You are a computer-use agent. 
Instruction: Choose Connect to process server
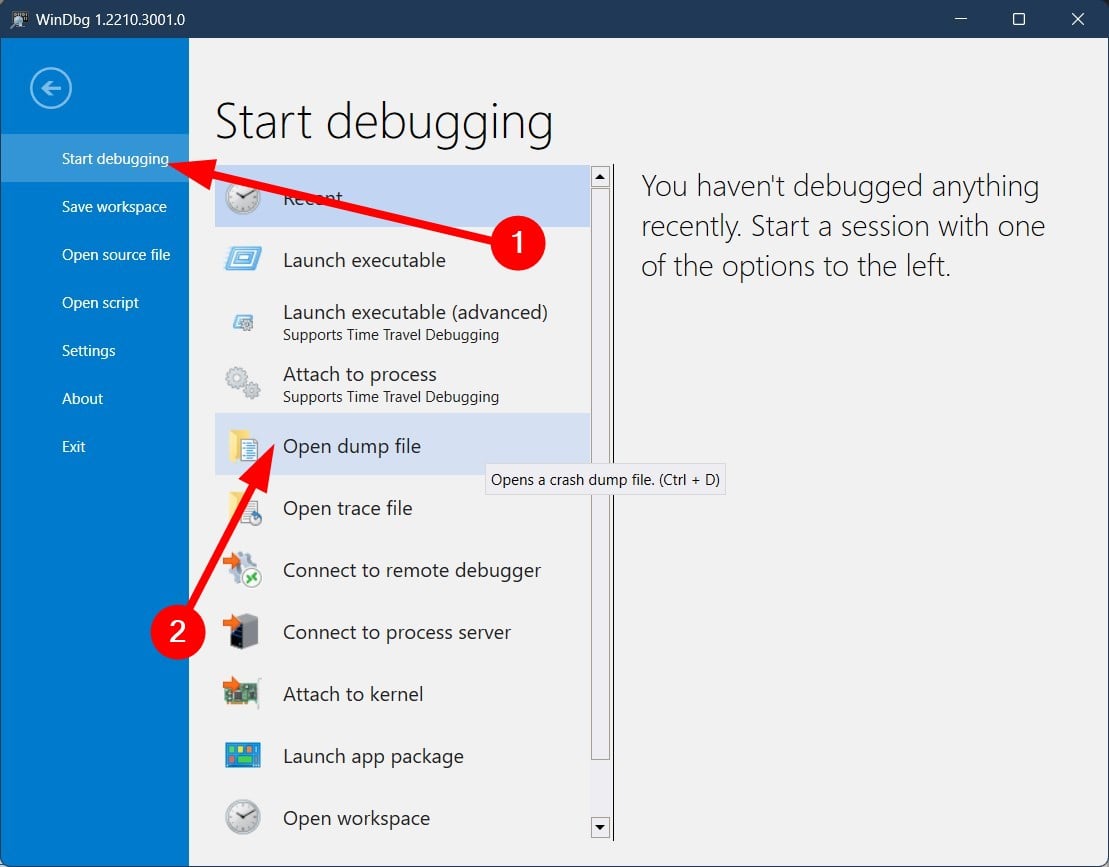click(x=402, y=632)
